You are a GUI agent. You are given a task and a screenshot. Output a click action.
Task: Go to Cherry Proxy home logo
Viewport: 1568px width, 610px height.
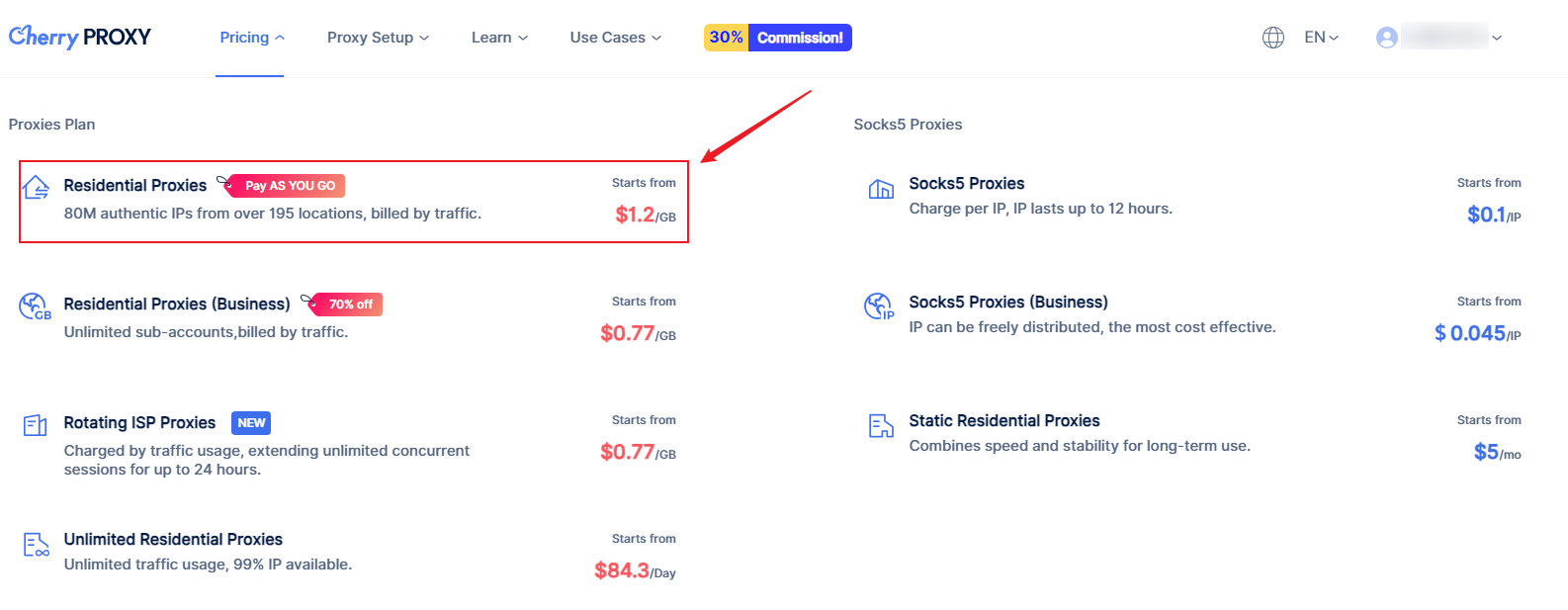click(x=80, y=37)
